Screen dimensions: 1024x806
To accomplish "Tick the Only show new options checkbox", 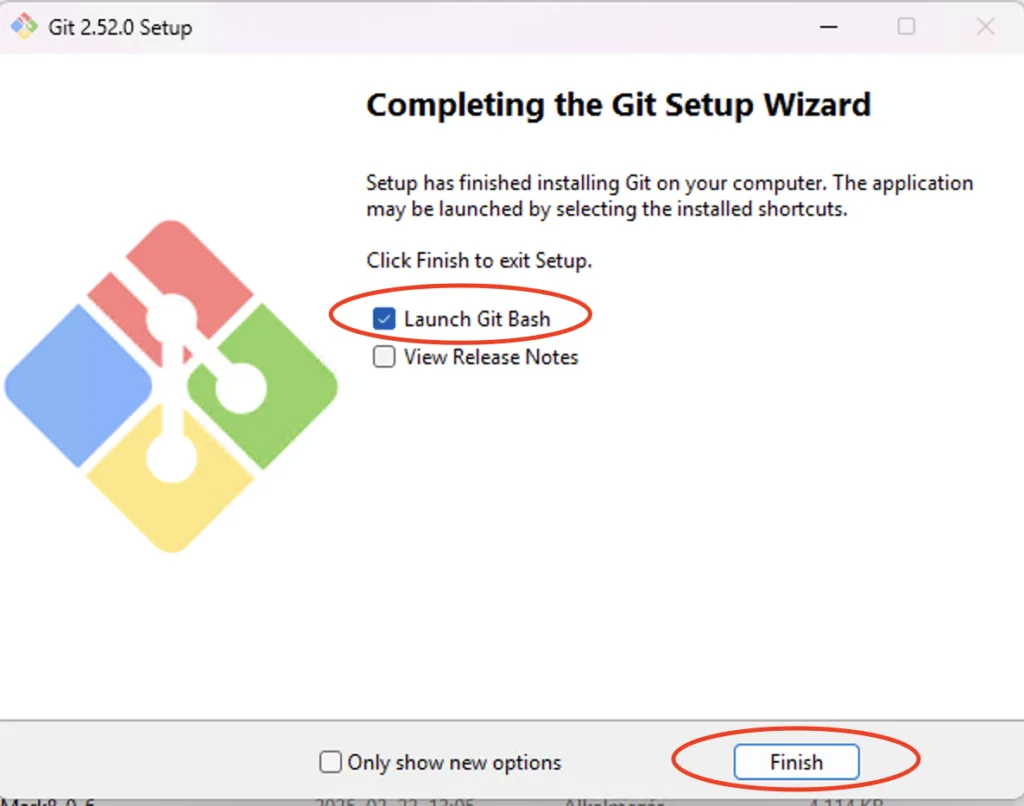I will pyautogui.click(x=330, y=762).
